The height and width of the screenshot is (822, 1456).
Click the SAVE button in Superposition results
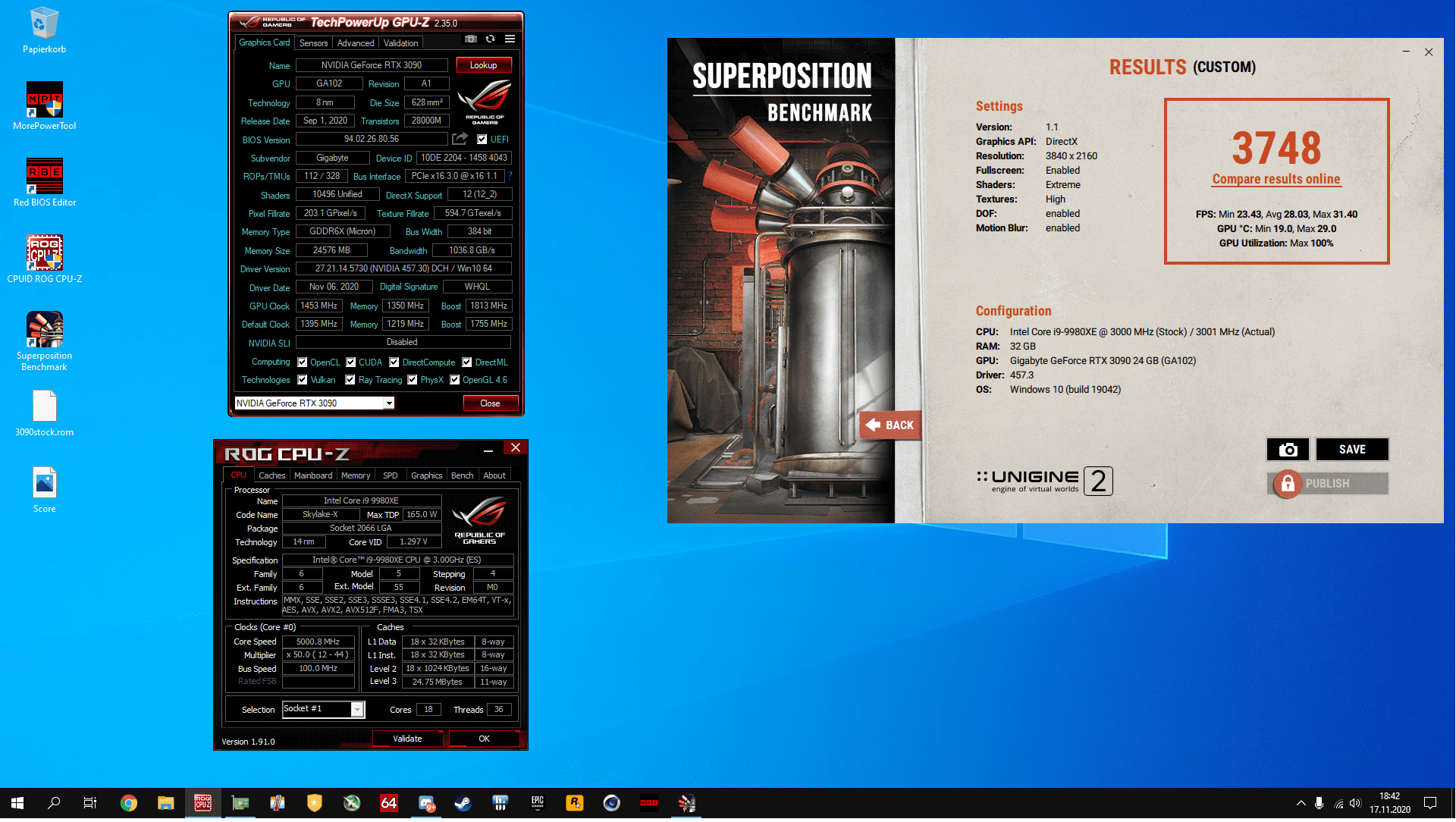tap(1352, 450)
